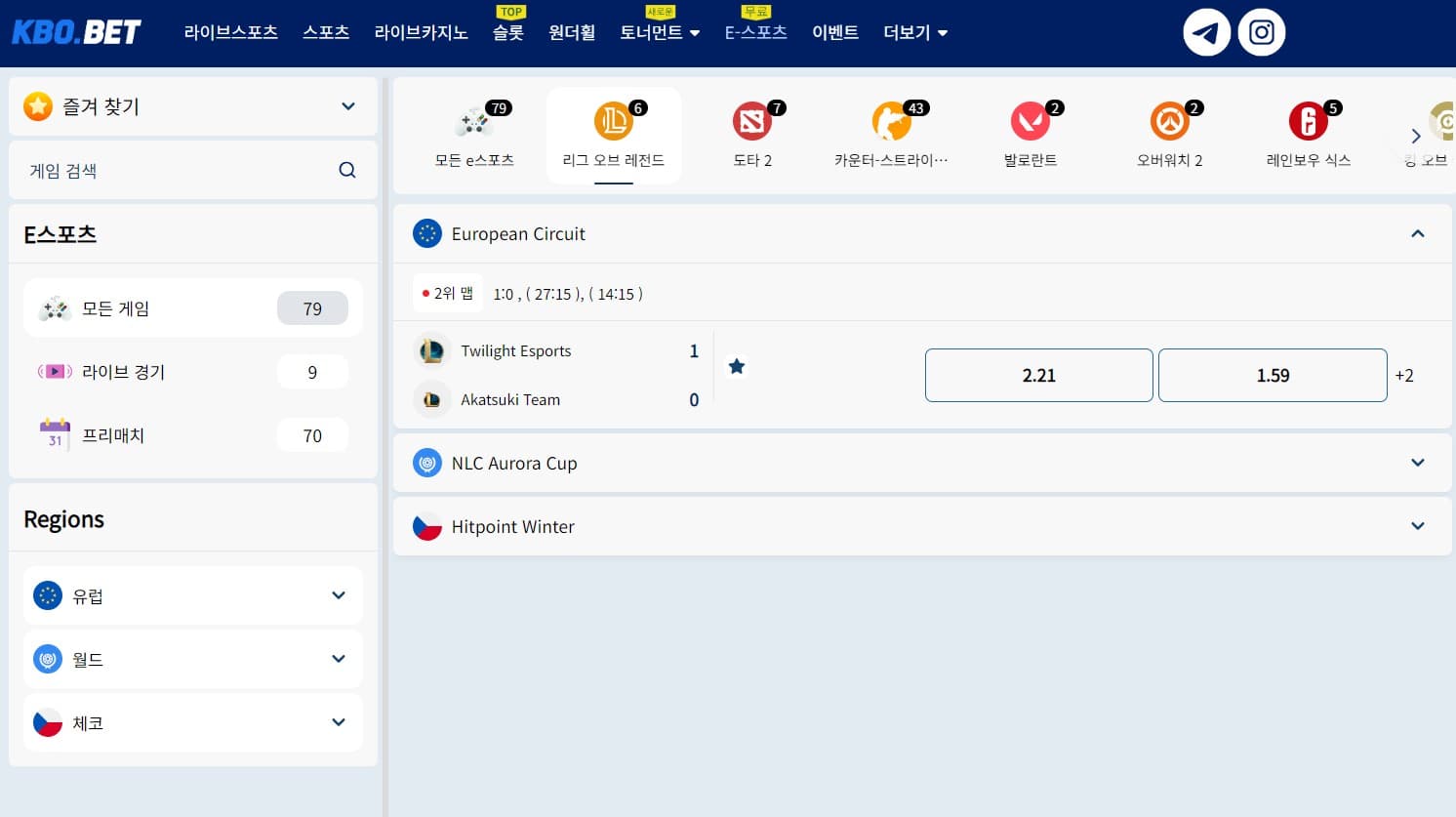Click the Twilight Esports team logo

pyautogui.click(x=431, y=350)
